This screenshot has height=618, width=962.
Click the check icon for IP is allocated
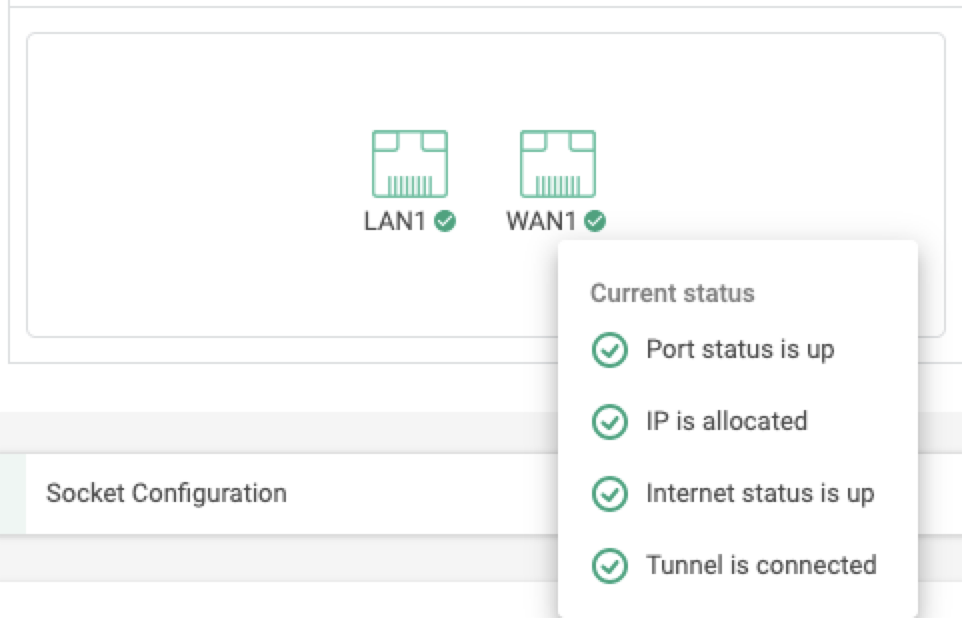point(610,422)
